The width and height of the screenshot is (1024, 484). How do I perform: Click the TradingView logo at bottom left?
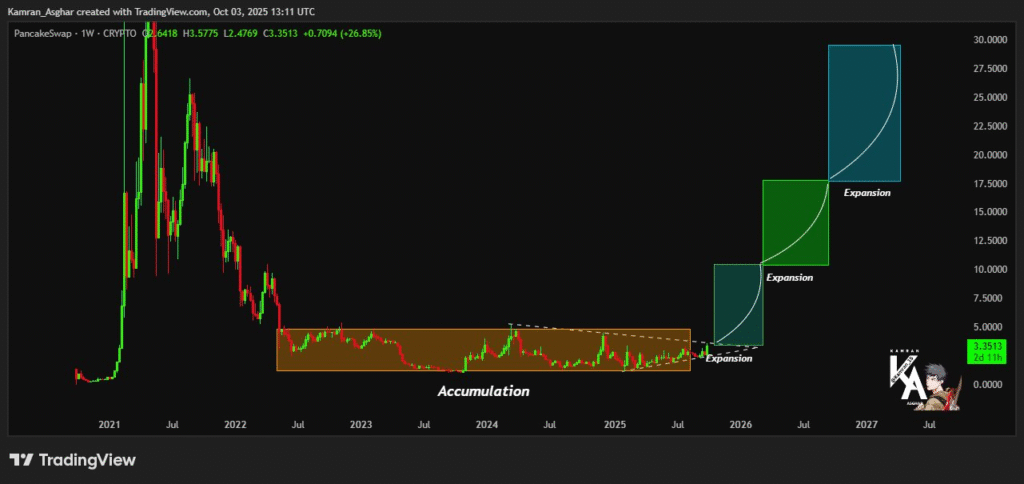(x=72, y=460)
